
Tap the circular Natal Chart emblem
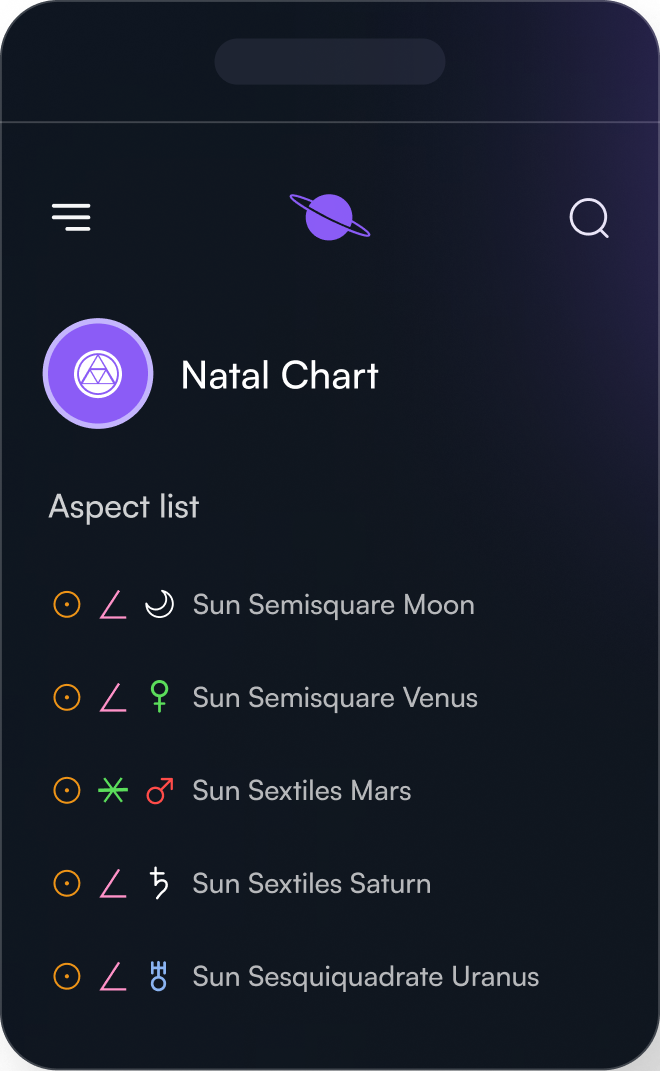(x=98, y=373)
